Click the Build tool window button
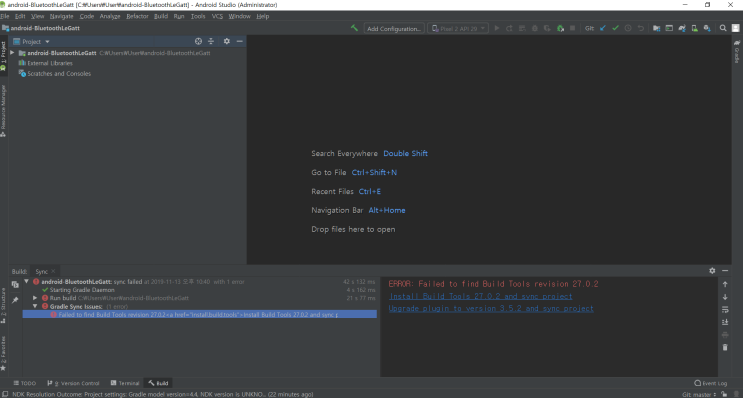Screen dimensions: 743x398 click(158, 383)
